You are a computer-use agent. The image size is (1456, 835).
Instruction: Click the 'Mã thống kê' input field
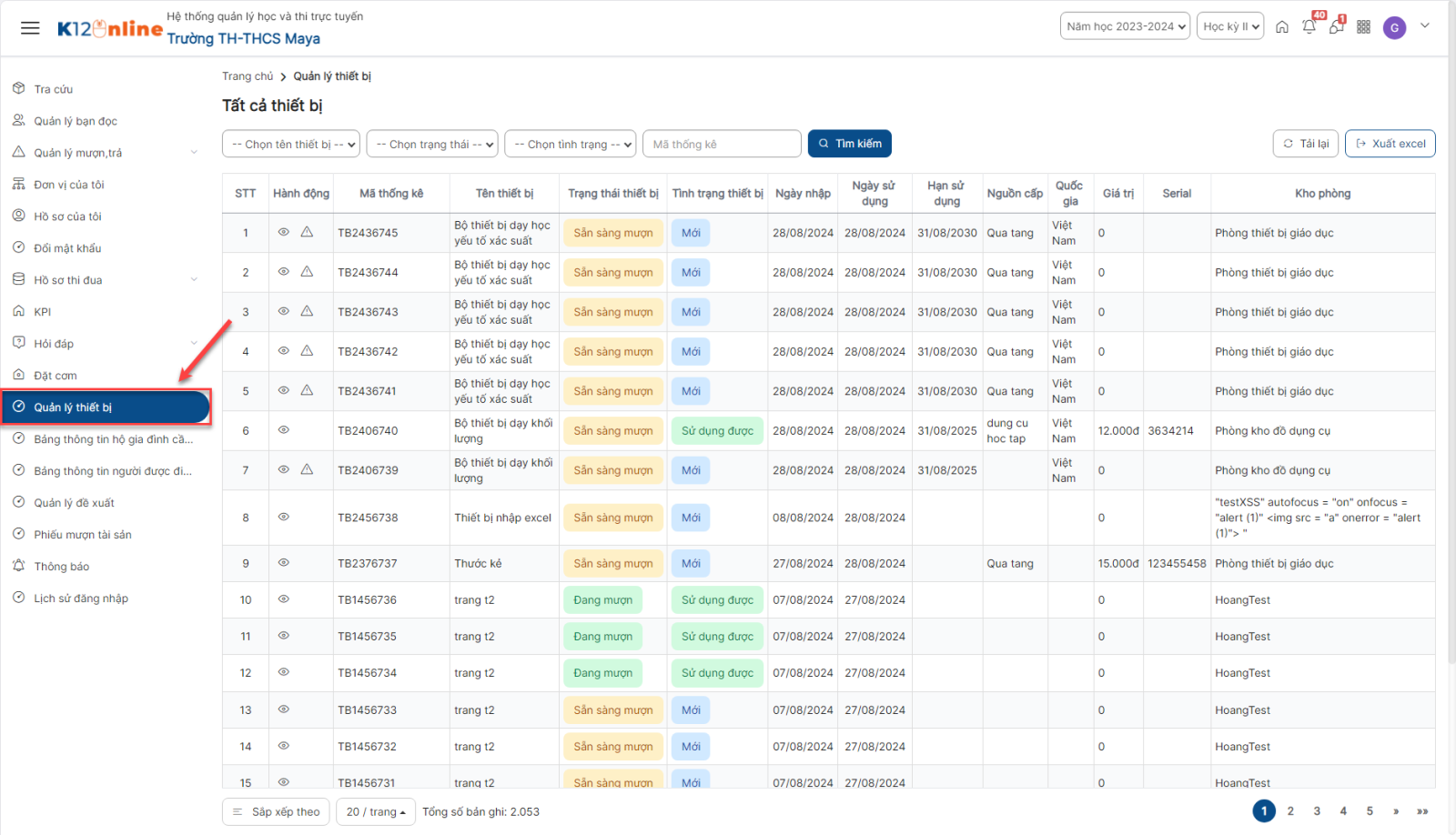(x=722, y=144)
